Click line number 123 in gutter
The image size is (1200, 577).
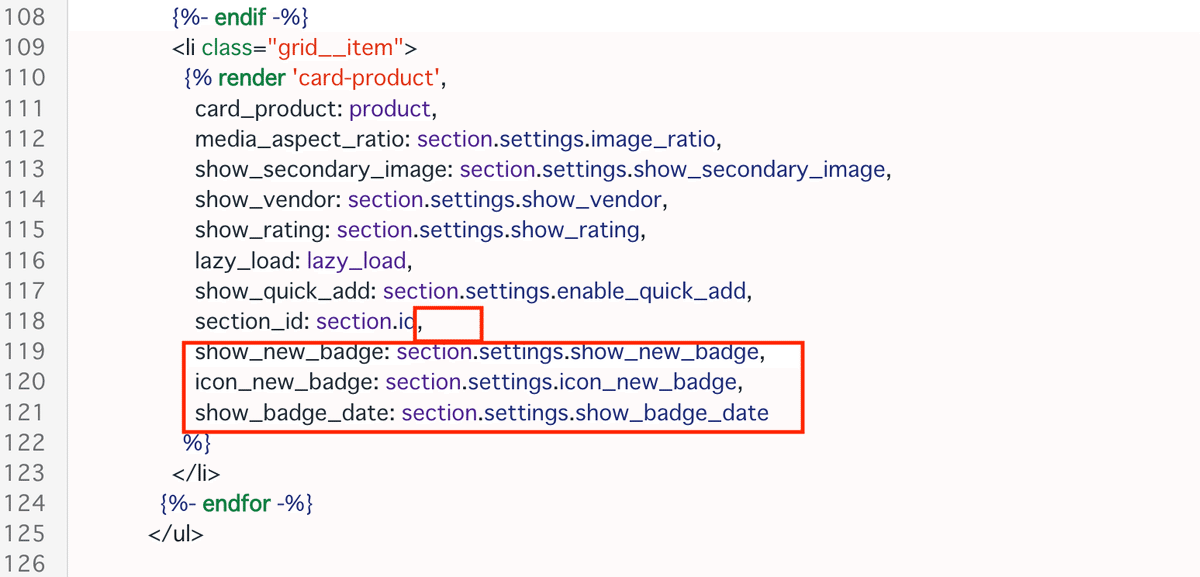(25, 473)
